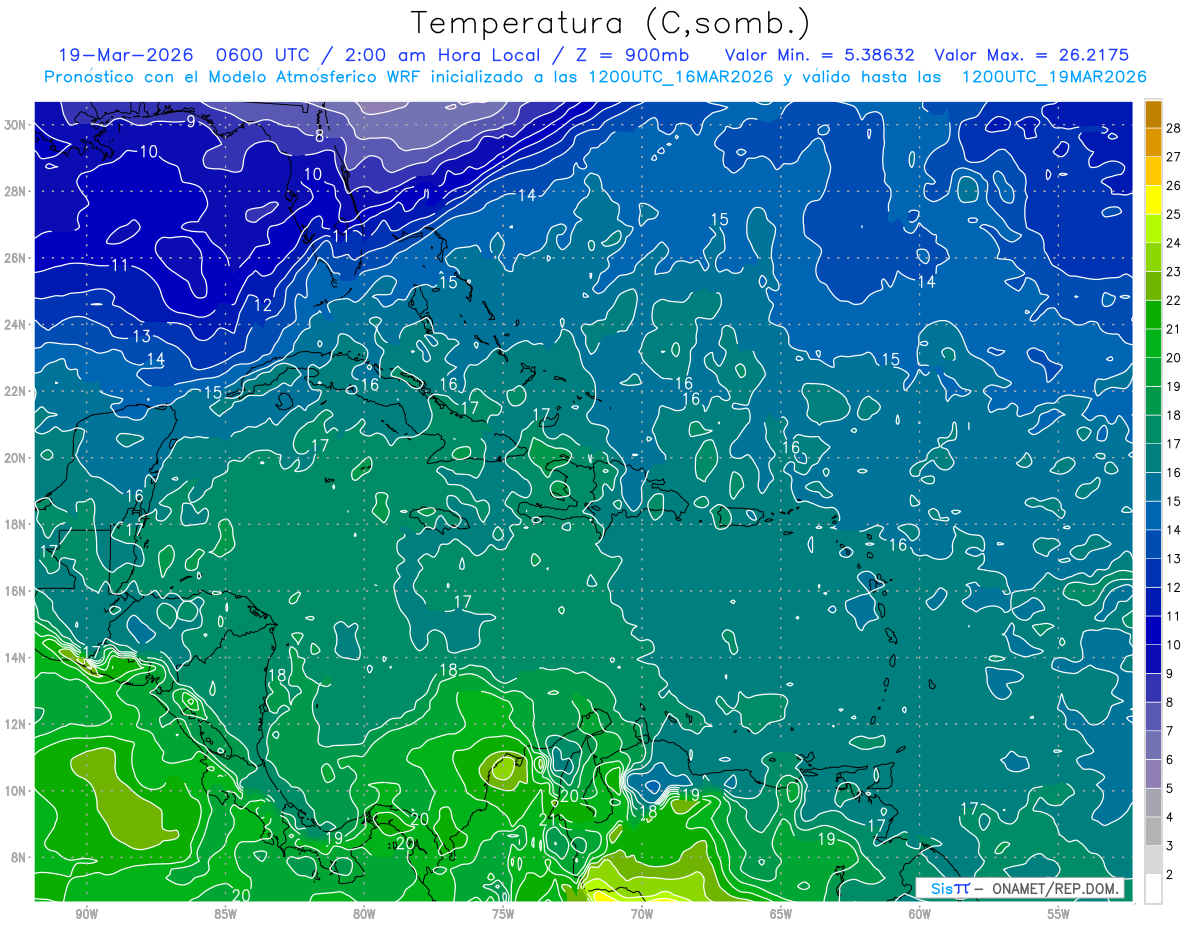
Task: Click the orange legend swatch between 27 and 28
Action: pos(1153,143)
